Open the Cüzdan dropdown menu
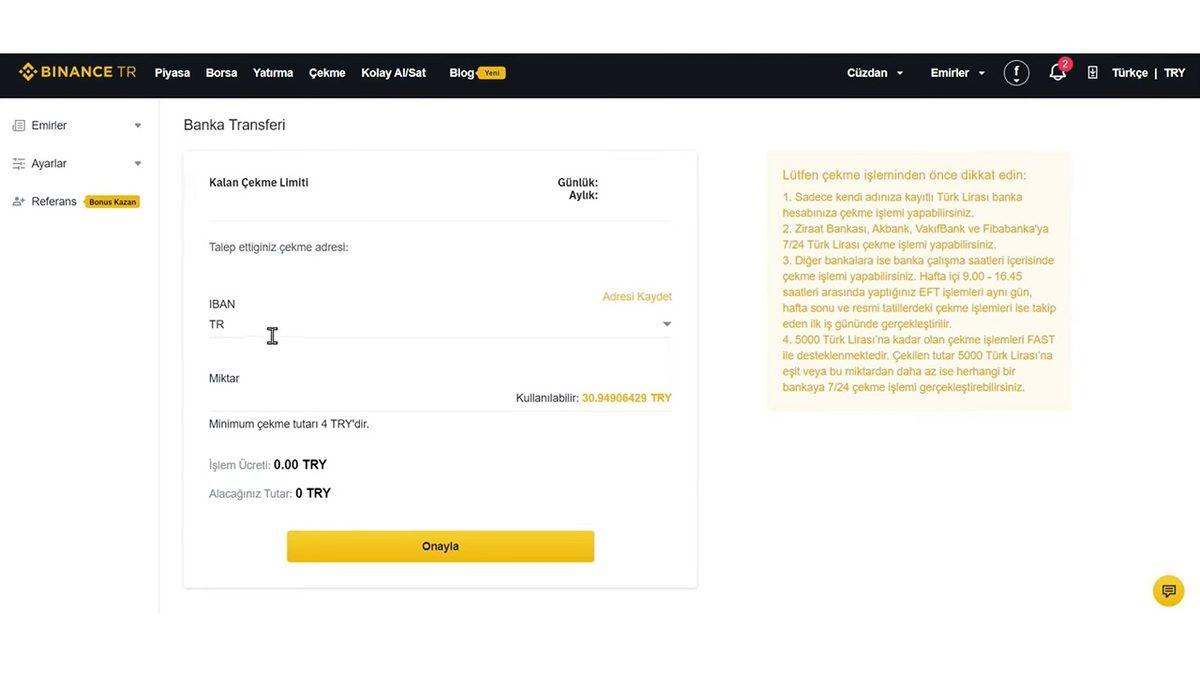Screen dimensions: 1200x675 coord(875,72)
